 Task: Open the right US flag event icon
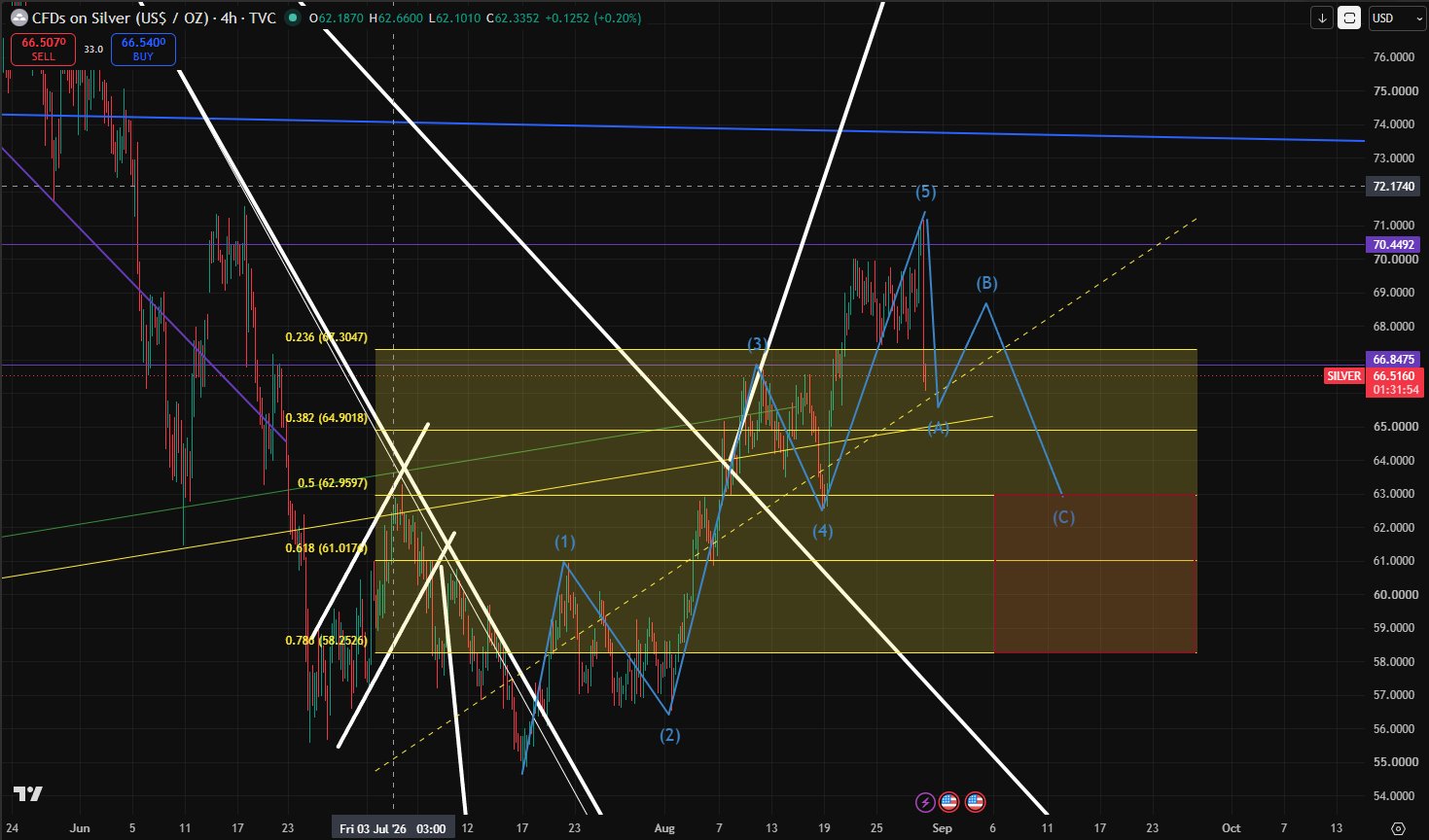[975, 802]
